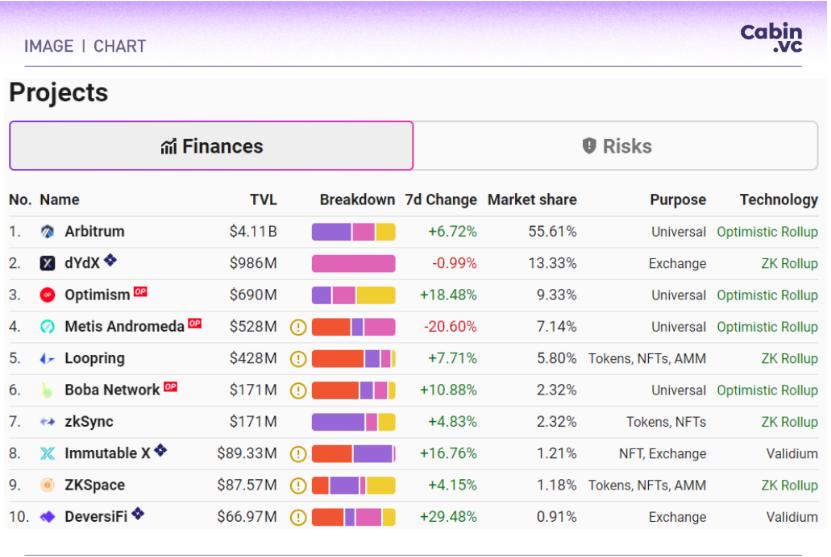Open the ZKSpace project link
Screen dimensions: 831x557
point(94,486)
